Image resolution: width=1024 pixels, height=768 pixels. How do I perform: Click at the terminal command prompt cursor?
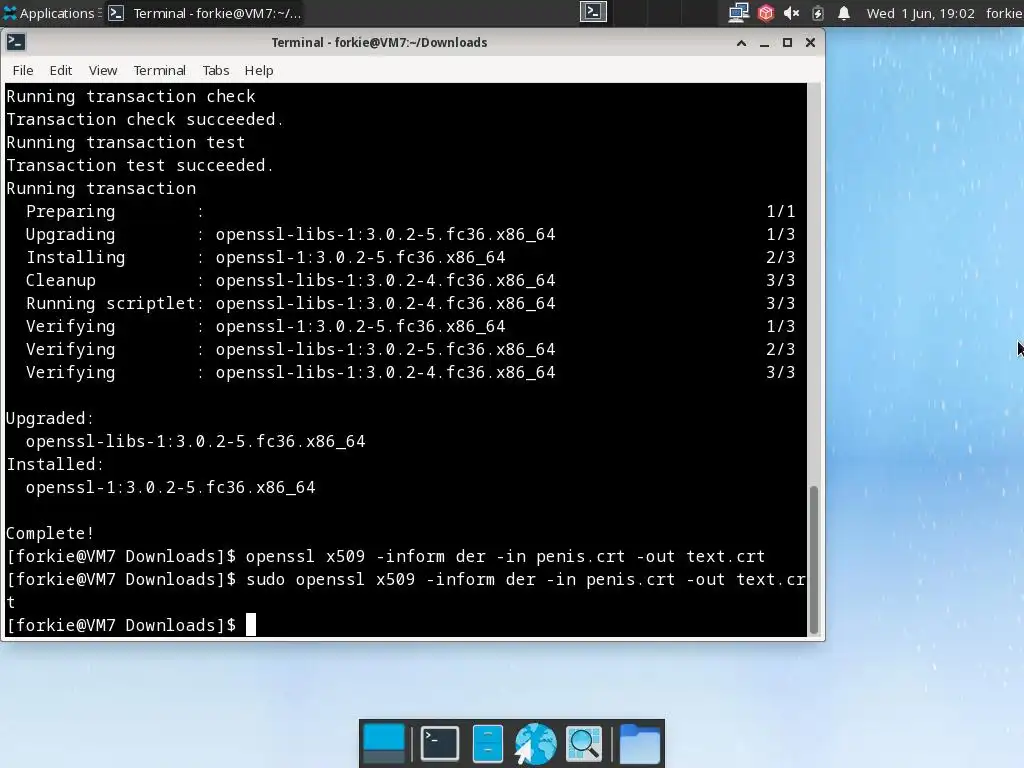[251, 625]
